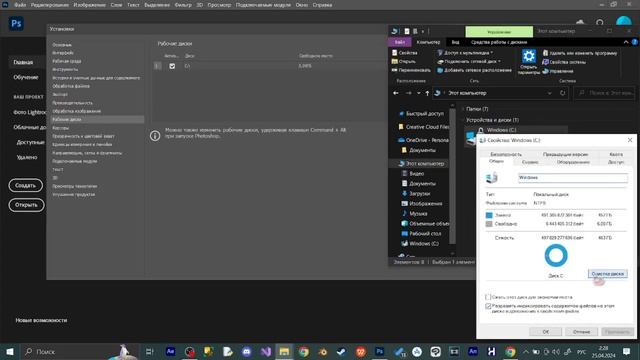The width and height of the screenshot is (640, 360).
Task: Open recent locations dropdown arrow in Explorer
Action: (x=418, y=93)
